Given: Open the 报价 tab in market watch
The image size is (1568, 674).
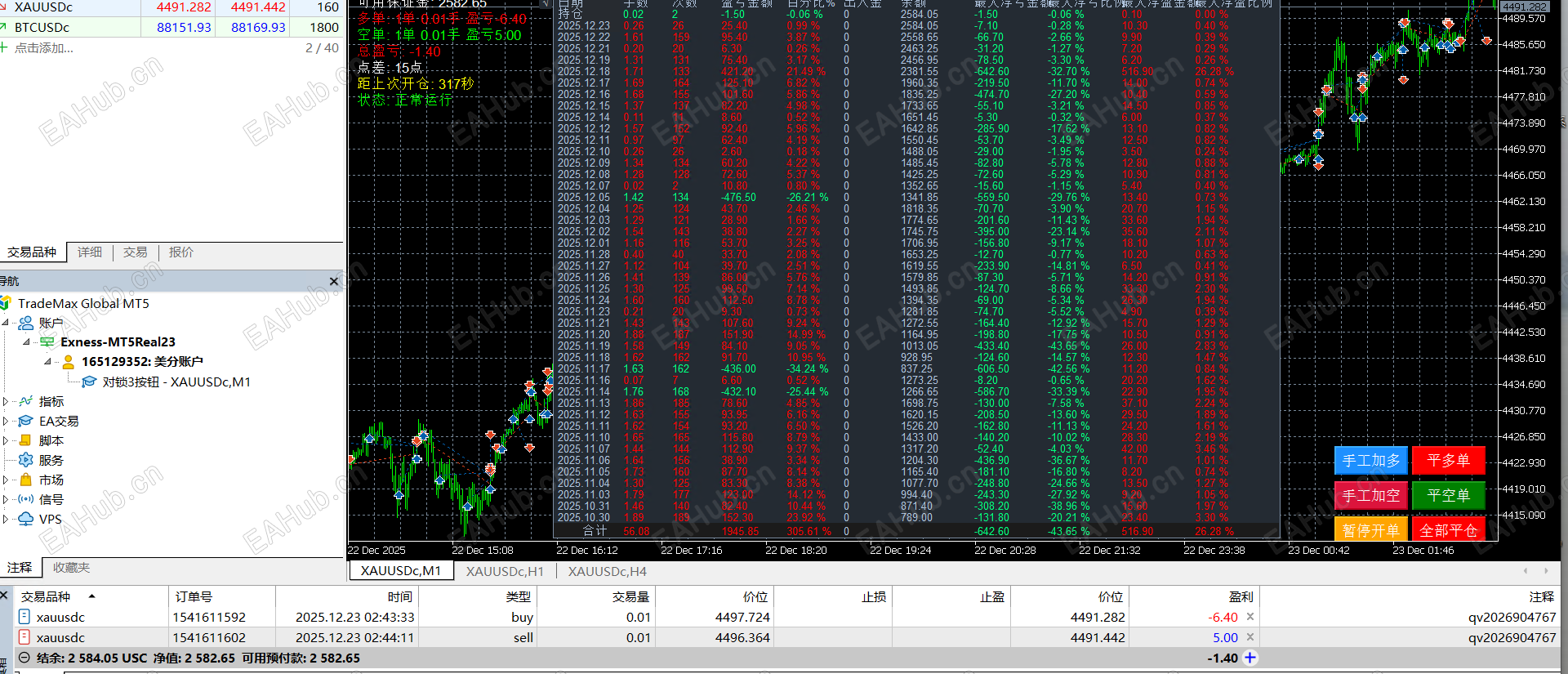Looking at the screenshot, I should (181, 252).
